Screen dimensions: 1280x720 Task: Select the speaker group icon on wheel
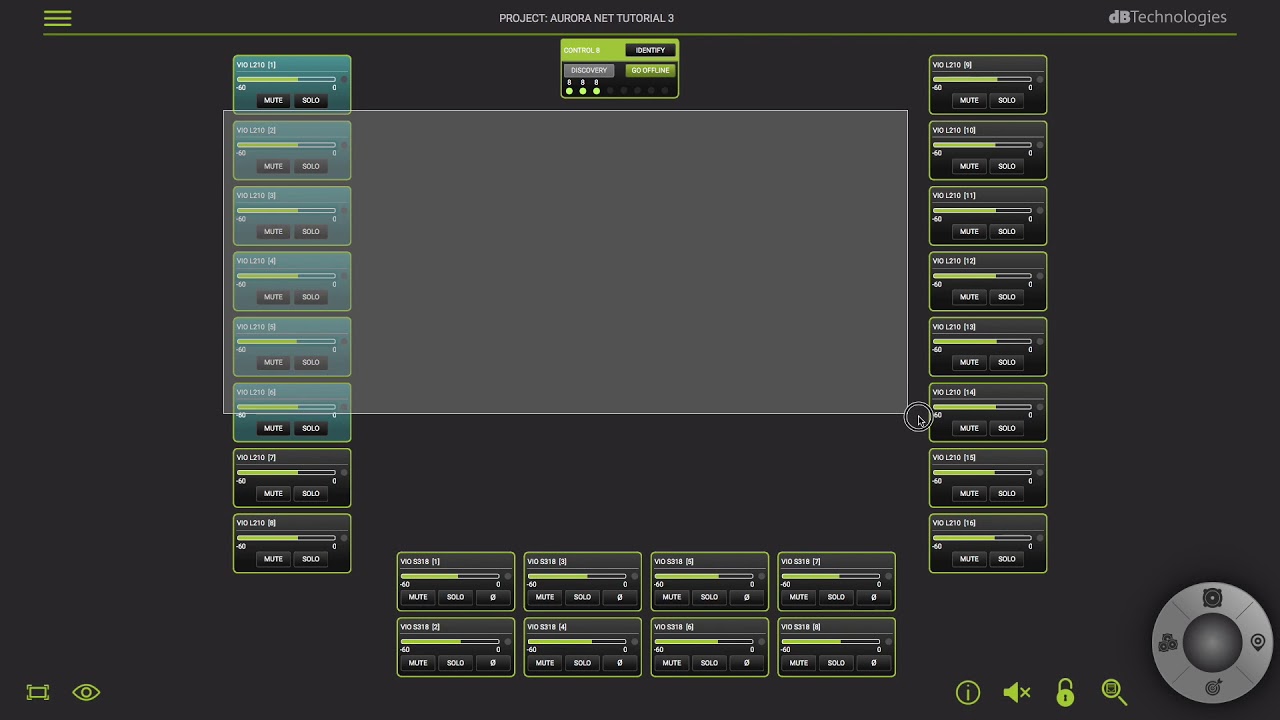point(1168,643)
